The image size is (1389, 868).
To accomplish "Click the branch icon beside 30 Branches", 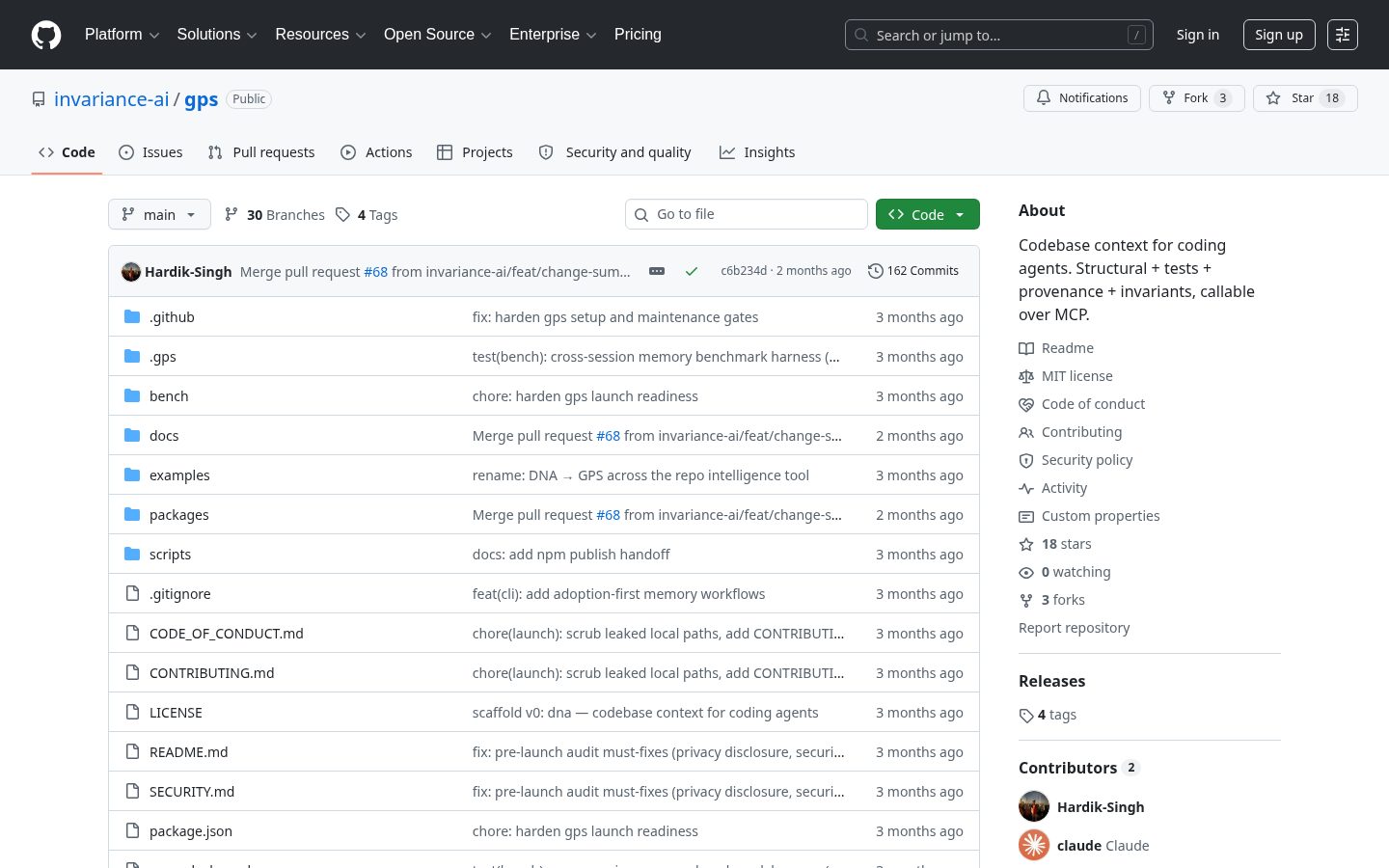I will click(x=231, y=214).
